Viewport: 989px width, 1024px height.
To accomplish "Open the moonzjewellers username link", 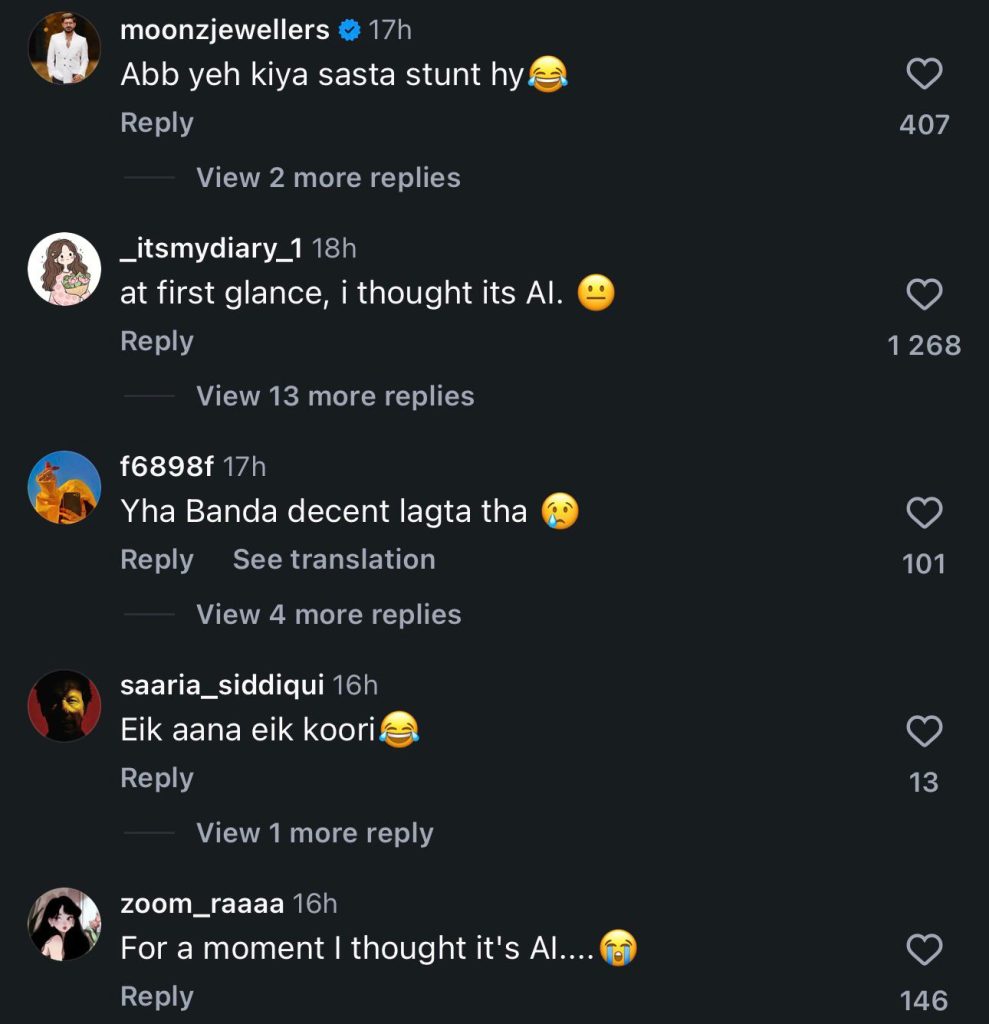I will point(224,30).
